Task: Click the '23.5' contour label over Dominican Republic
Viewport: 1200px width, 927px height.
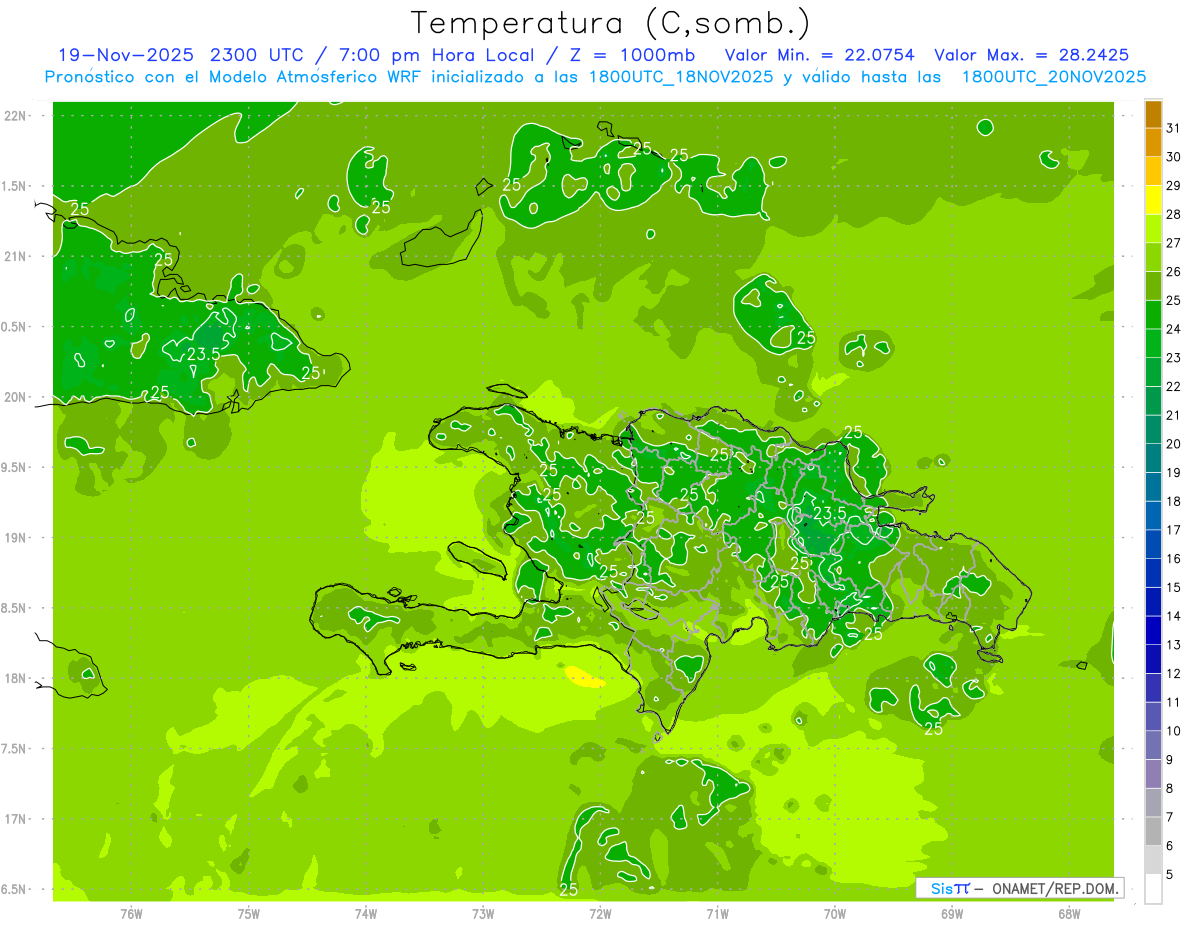Action: click(829, 513)
